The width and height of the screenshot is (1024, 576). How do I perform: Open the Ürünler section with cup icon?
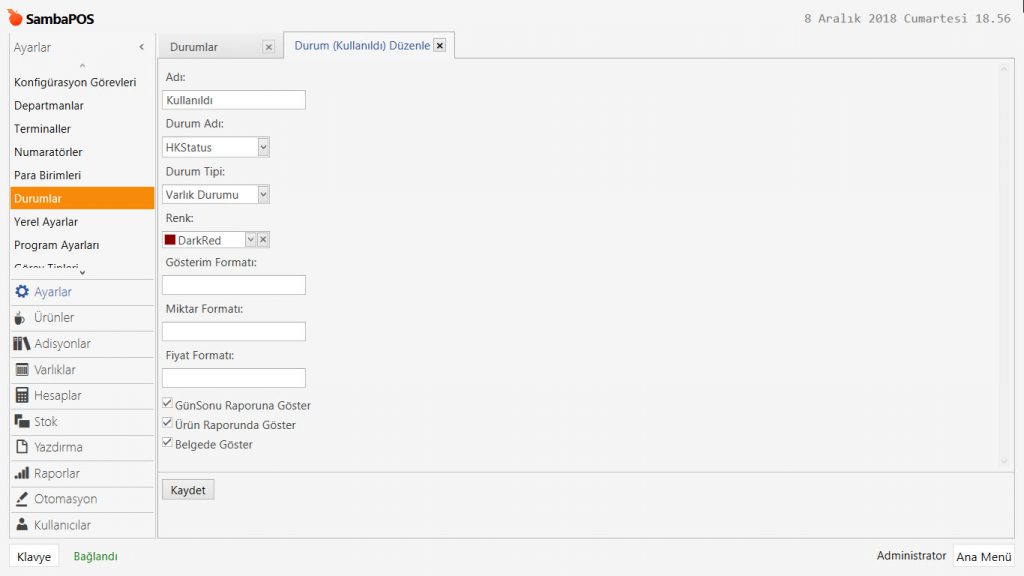pos(21,318)
